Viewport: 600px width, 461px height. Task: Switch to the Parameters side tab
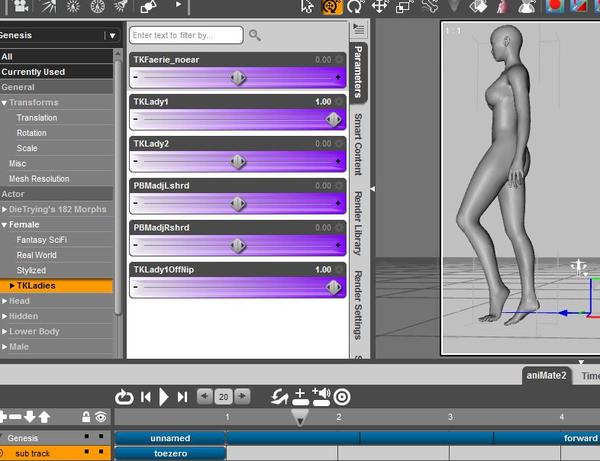point(358,72)
